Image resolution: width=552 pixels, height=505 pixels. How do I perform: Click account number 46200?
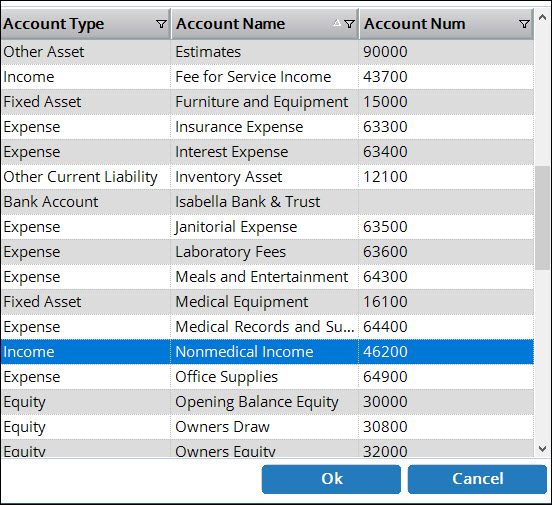click(385, 352)
